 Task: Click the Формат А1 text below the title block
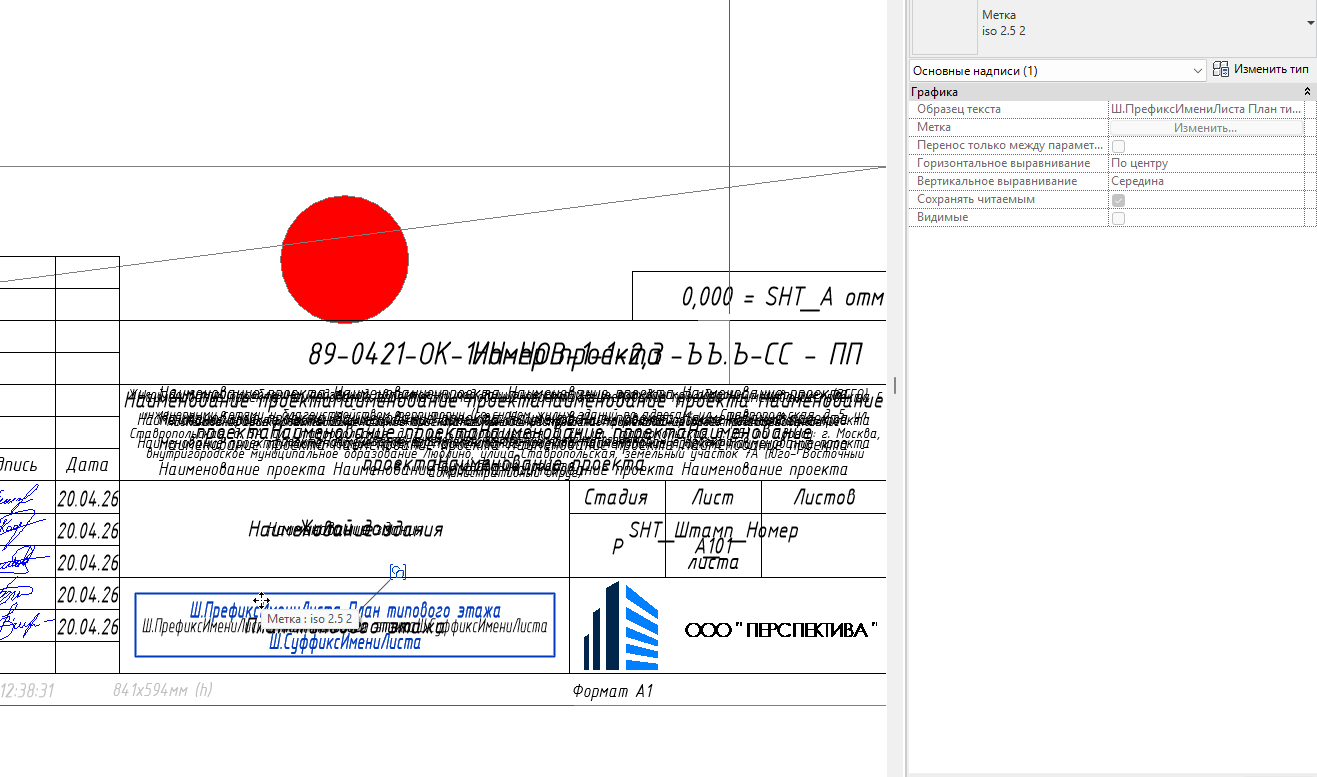click(613, 691)
